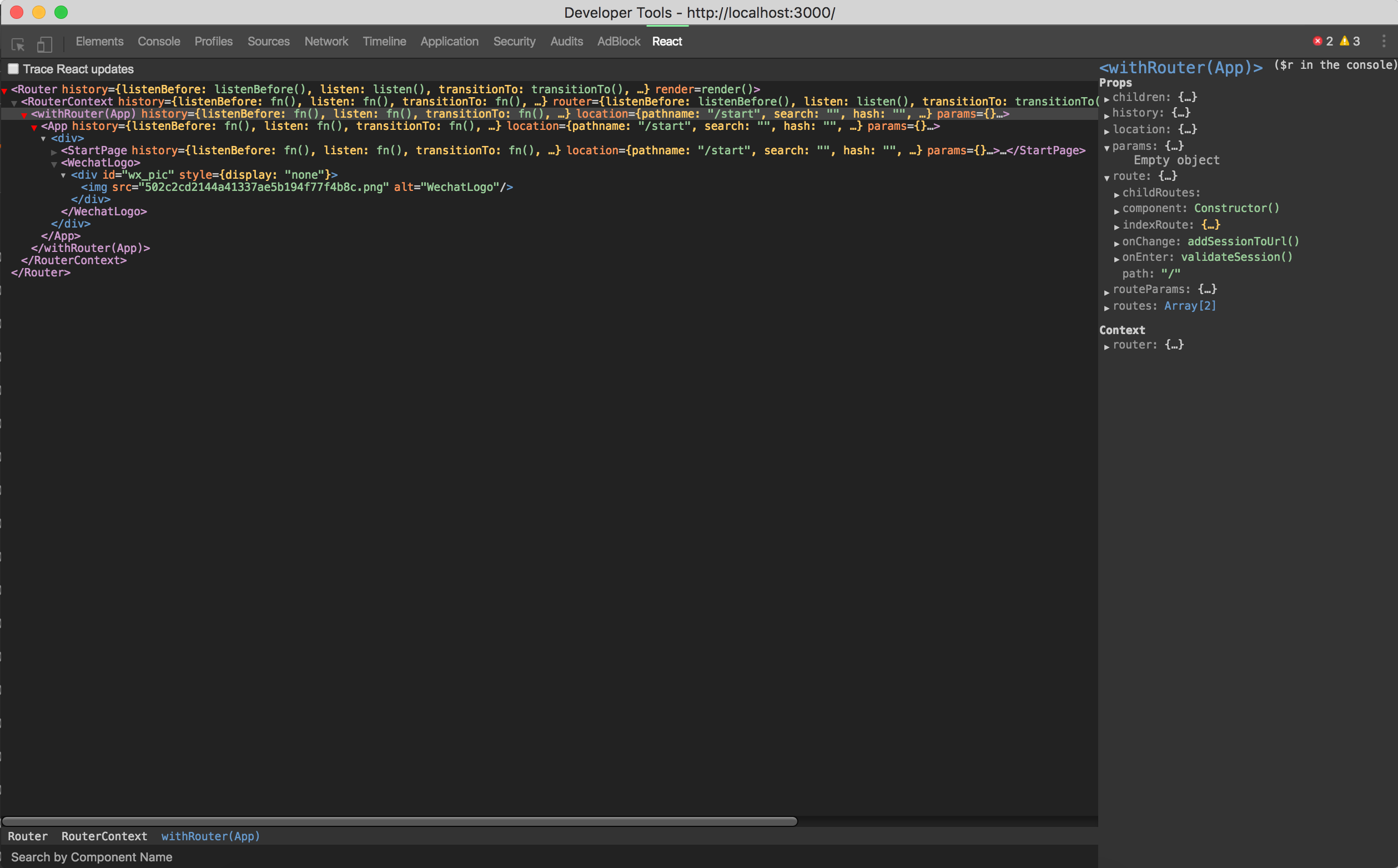The image size is (1398, 868).
Task: Open the Network tab
Action: pos(326,41)
